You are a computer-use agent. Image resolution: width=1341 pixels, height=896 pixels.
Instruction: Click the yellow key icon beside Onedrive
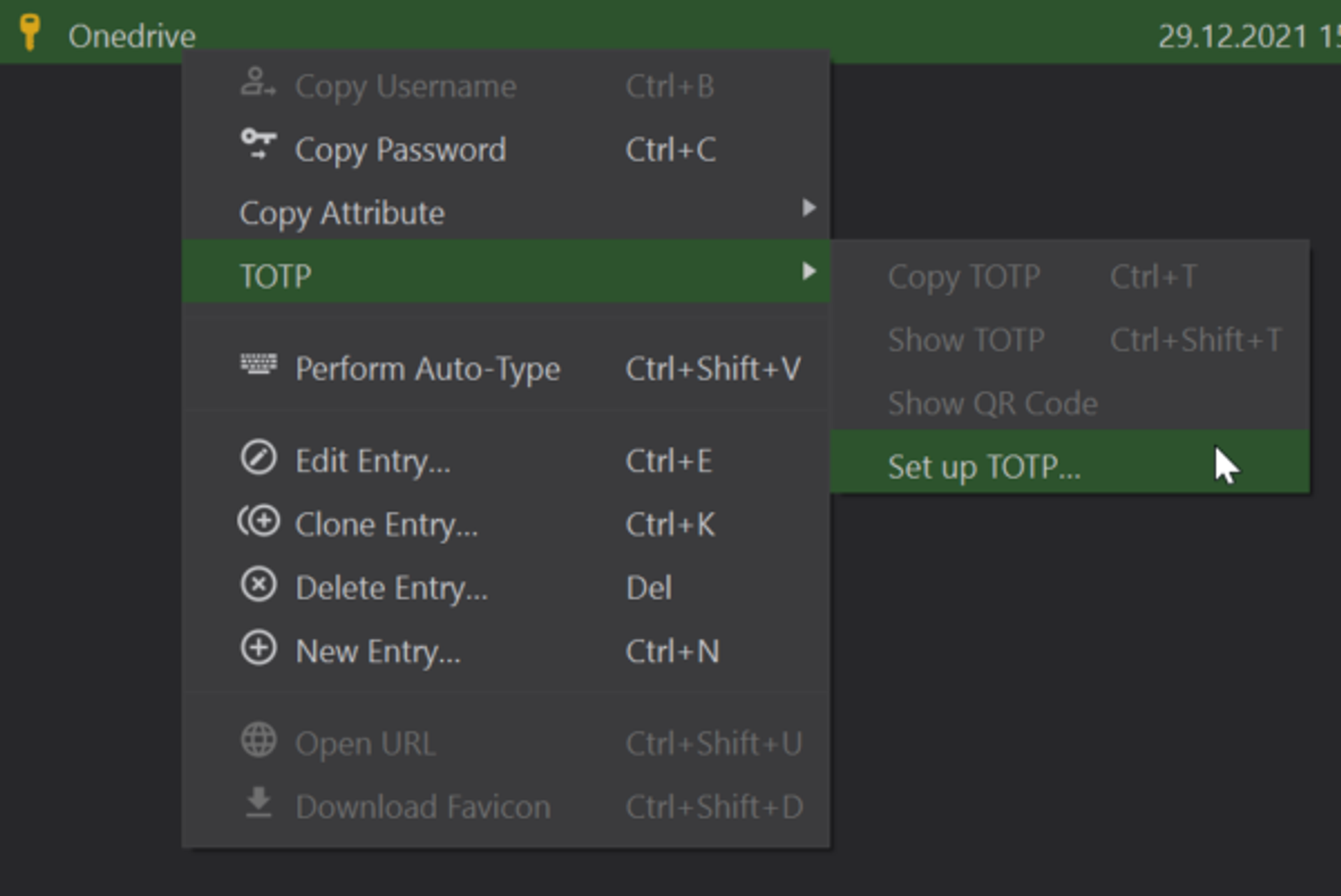click(x=29, y=33)
